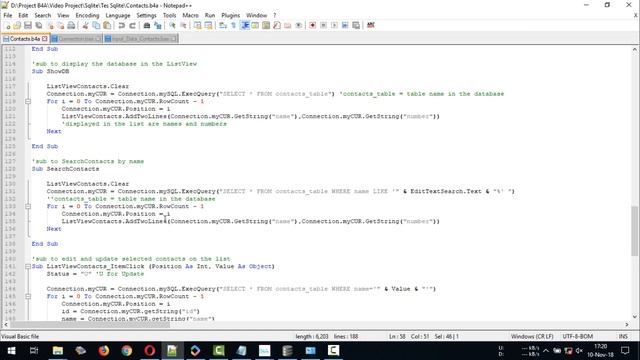
Task: Click the Copy toolbar icon
Action: pyautogui.click(x=96, y=25)
